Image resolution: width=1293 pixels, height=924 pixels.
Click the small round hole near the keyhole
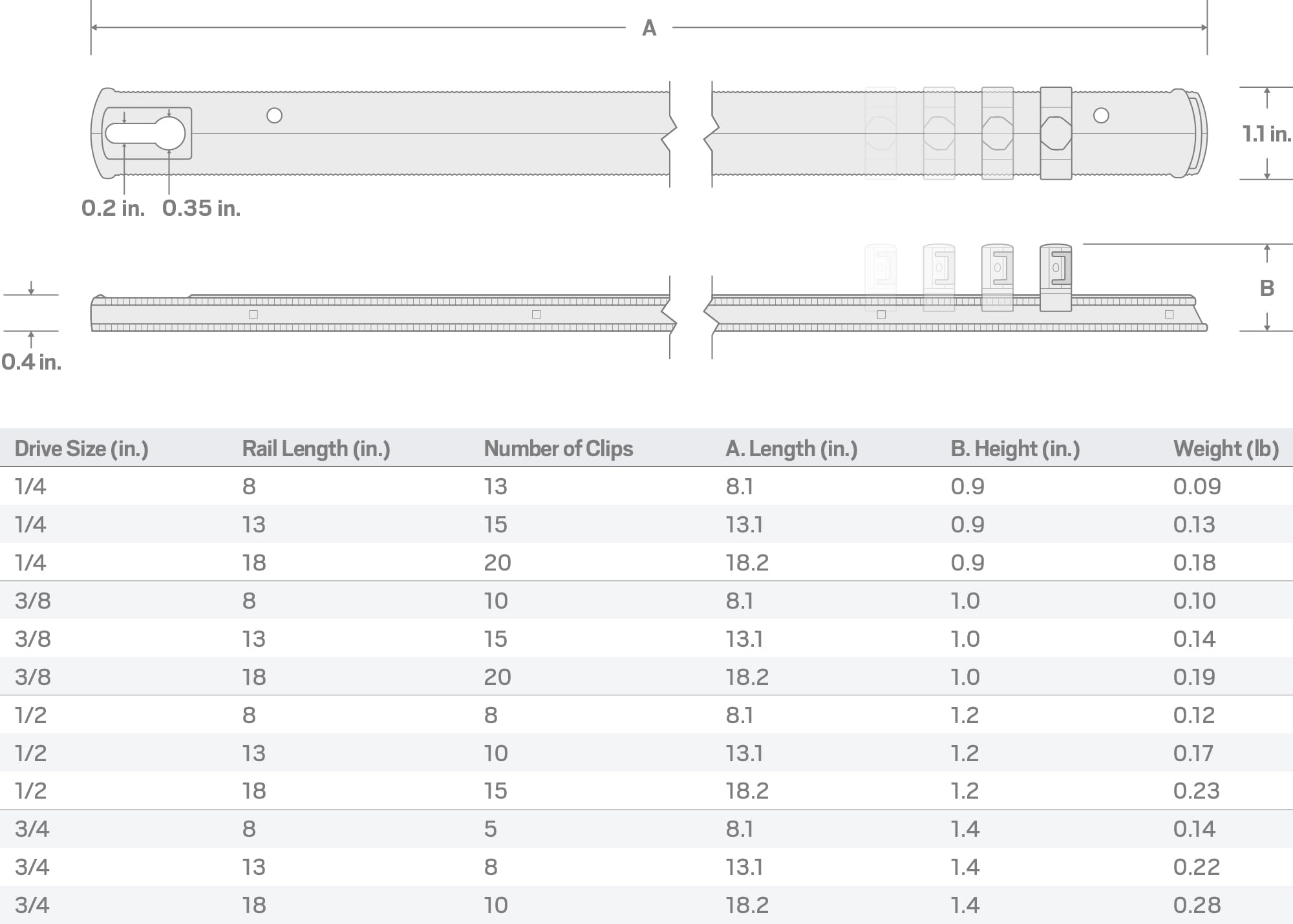click(274, 116)
